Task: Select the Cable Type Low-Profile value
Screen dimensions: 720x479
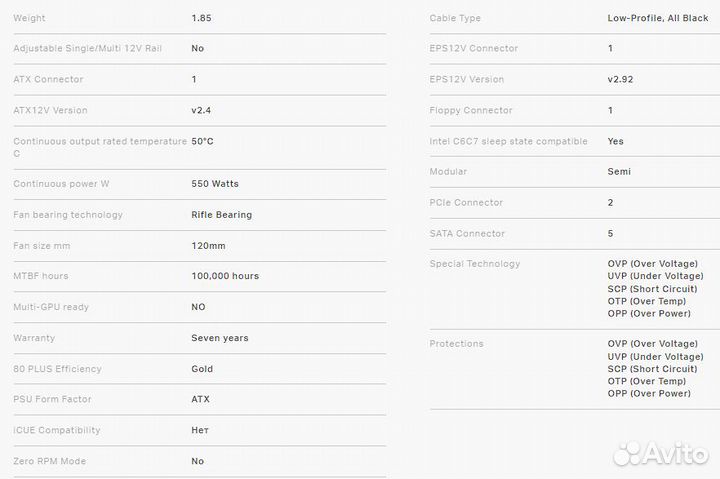Action: pyautogui.click(x=657, y=18)
